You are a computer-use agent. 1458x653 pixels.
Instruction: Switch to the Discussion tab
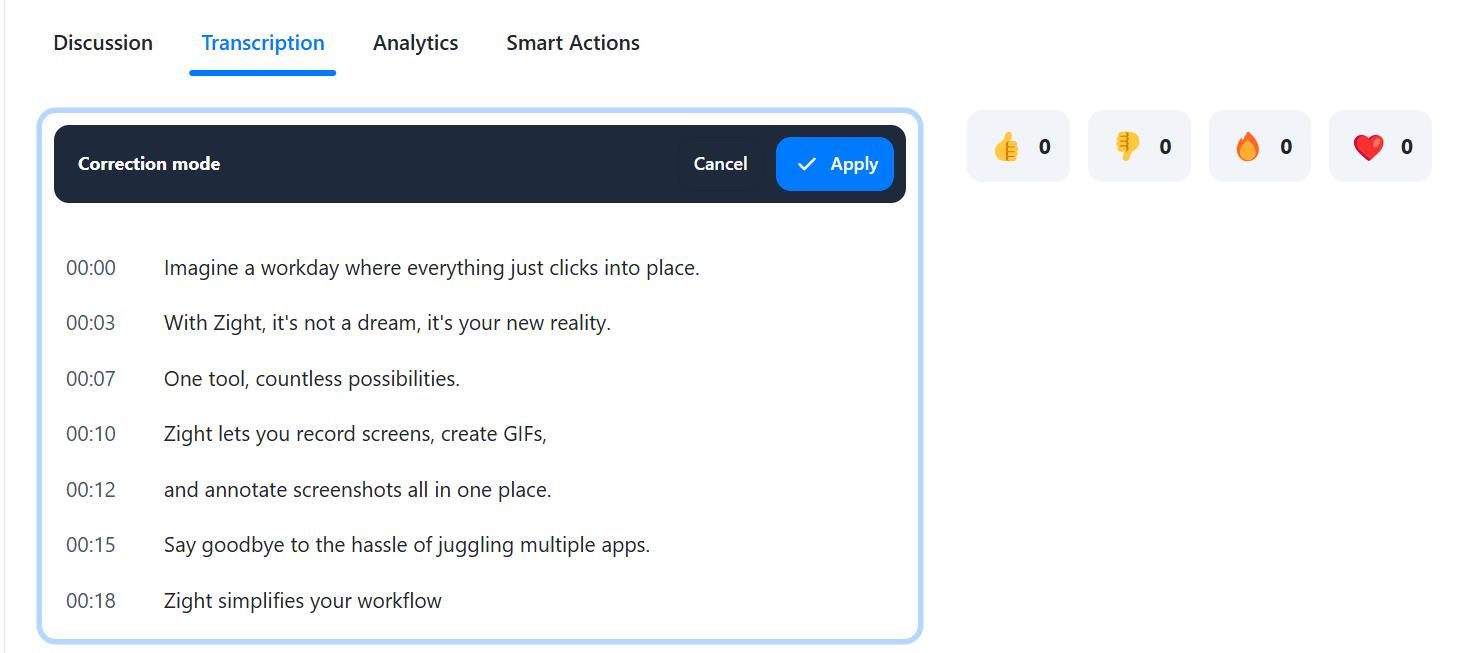(x=103, y=43)
